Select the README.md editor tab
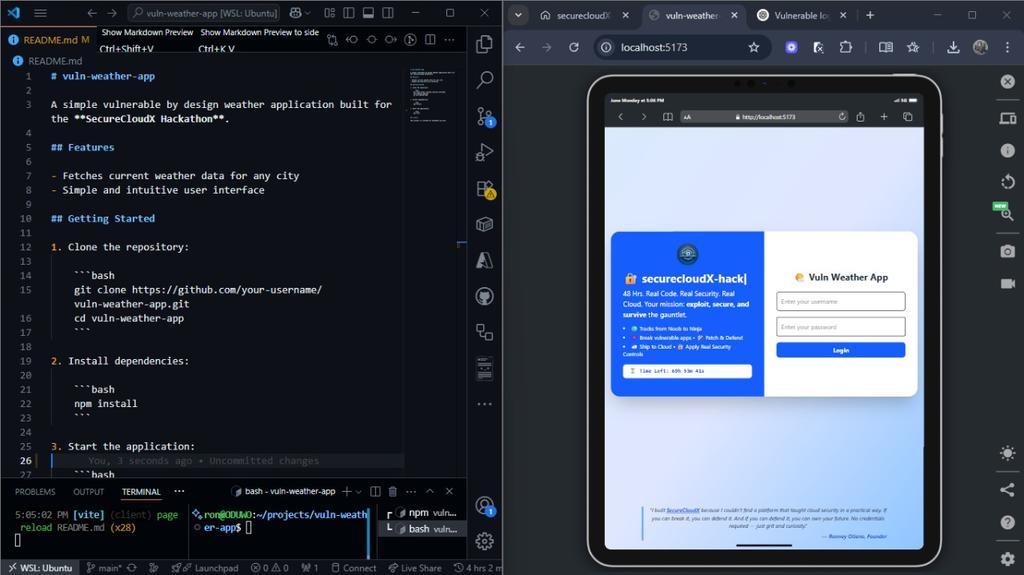 tap(49, 40)
